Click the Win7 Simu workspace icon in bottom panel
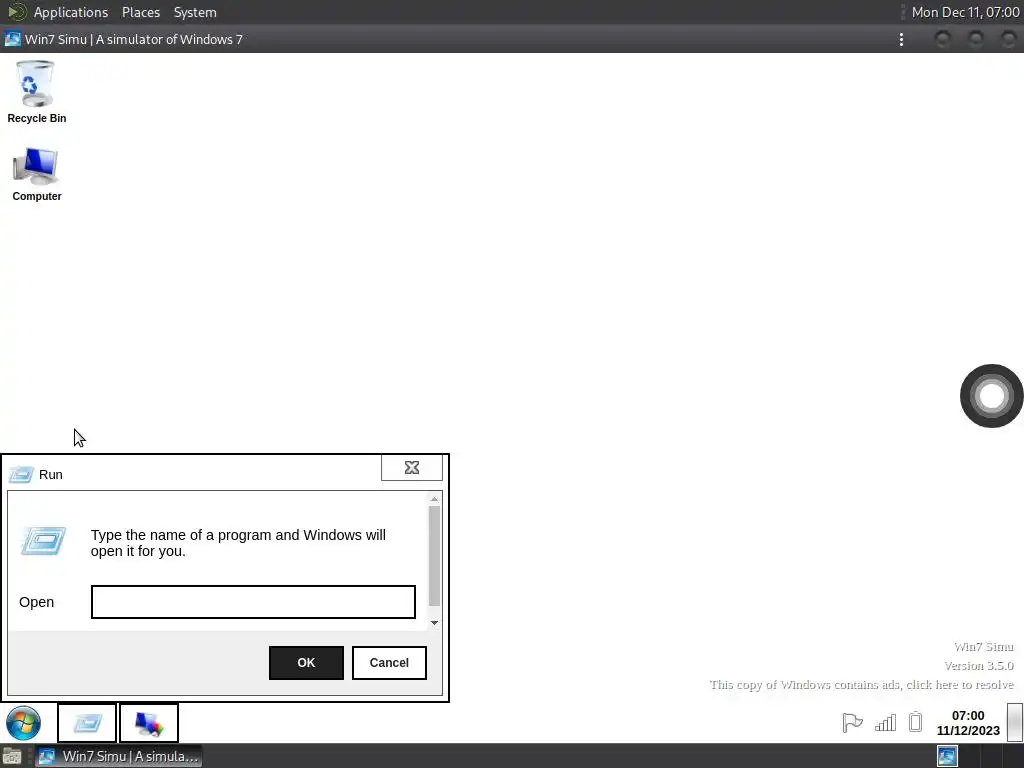Viewport: 1024px width, 768px height. pos(947,756)
